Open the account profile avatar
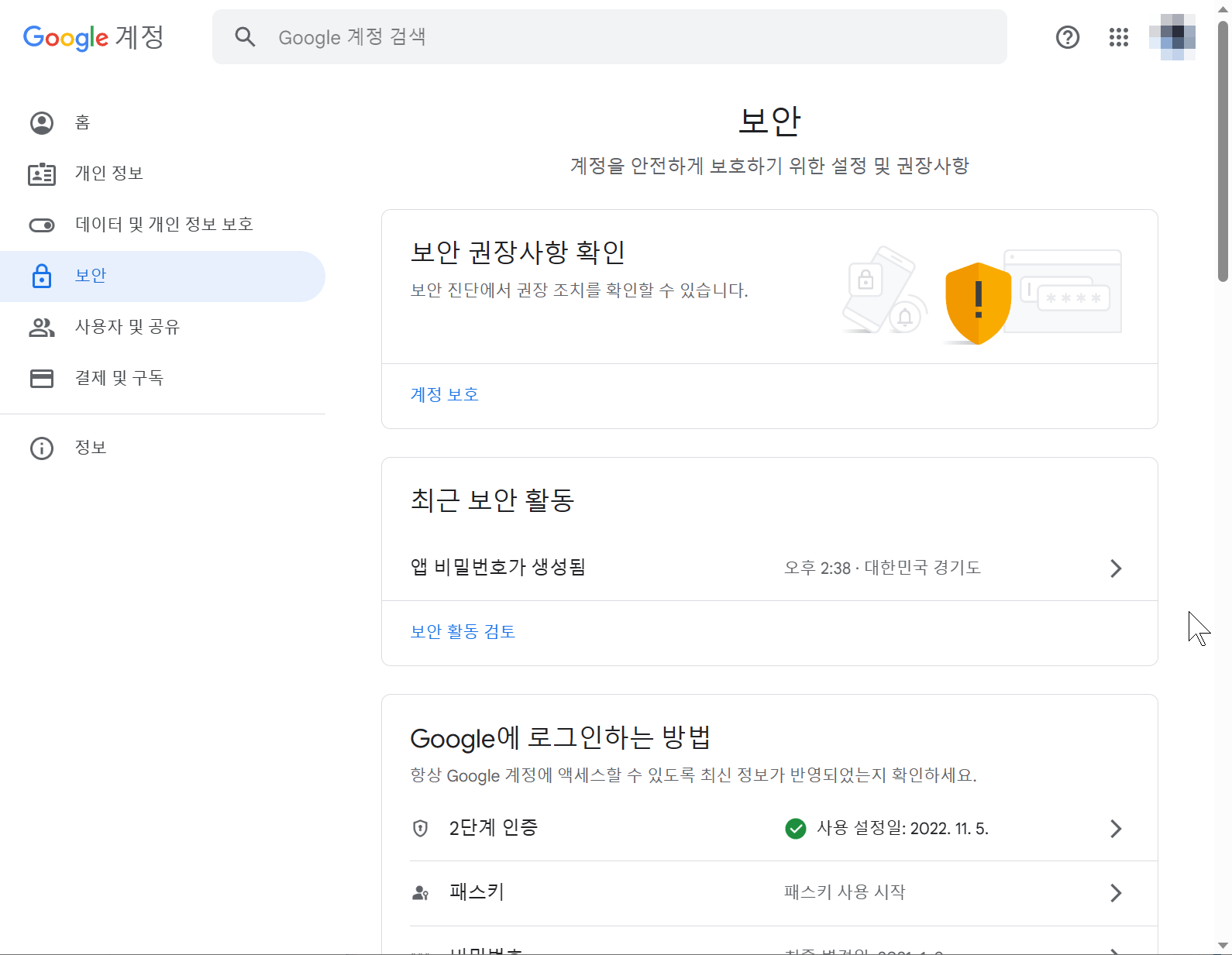Viewport: 1232px width, 955px height. (1172, 36)
